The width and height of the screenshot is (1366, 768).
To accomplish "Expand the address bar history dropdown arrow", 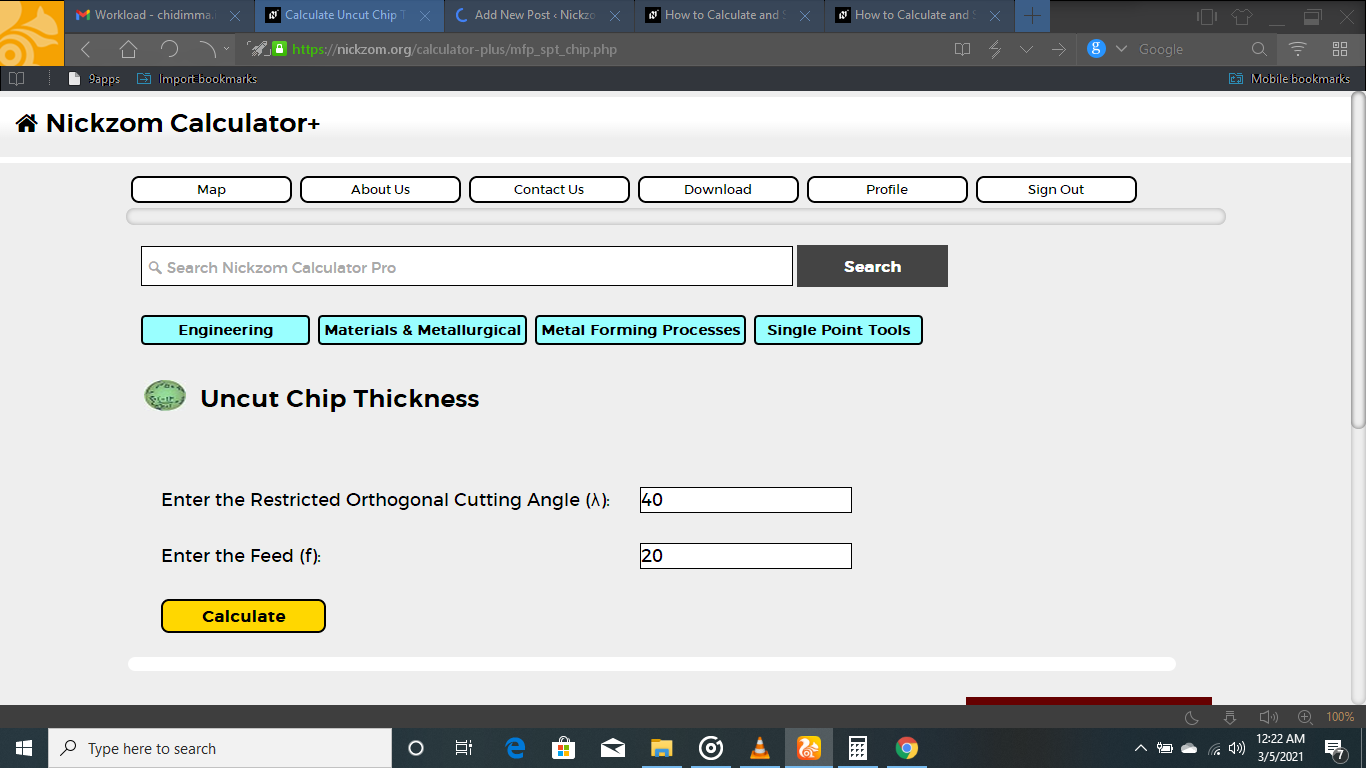I will (x=1027, y=49).
